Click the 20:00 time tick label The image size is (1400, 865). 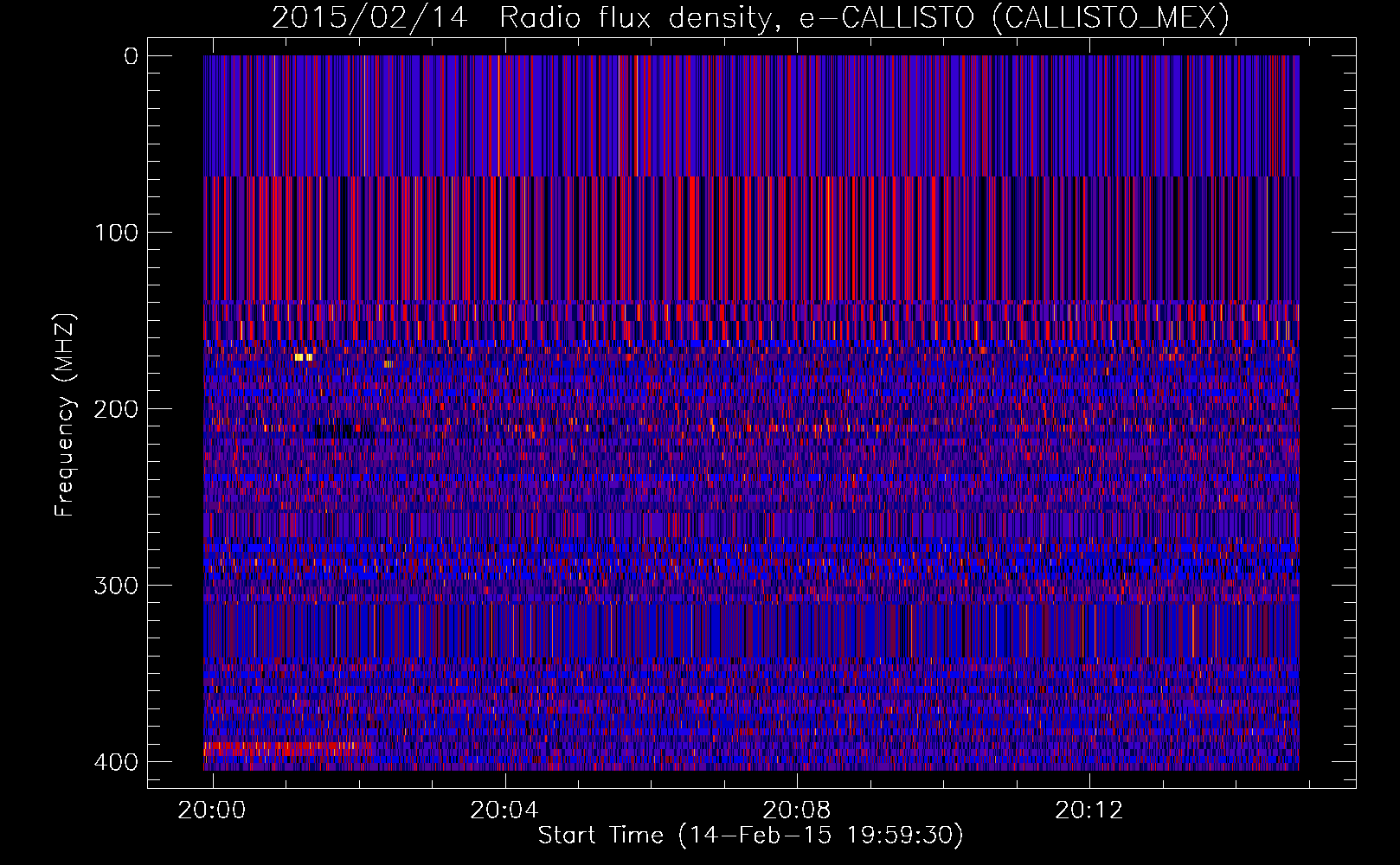[212, 811]
